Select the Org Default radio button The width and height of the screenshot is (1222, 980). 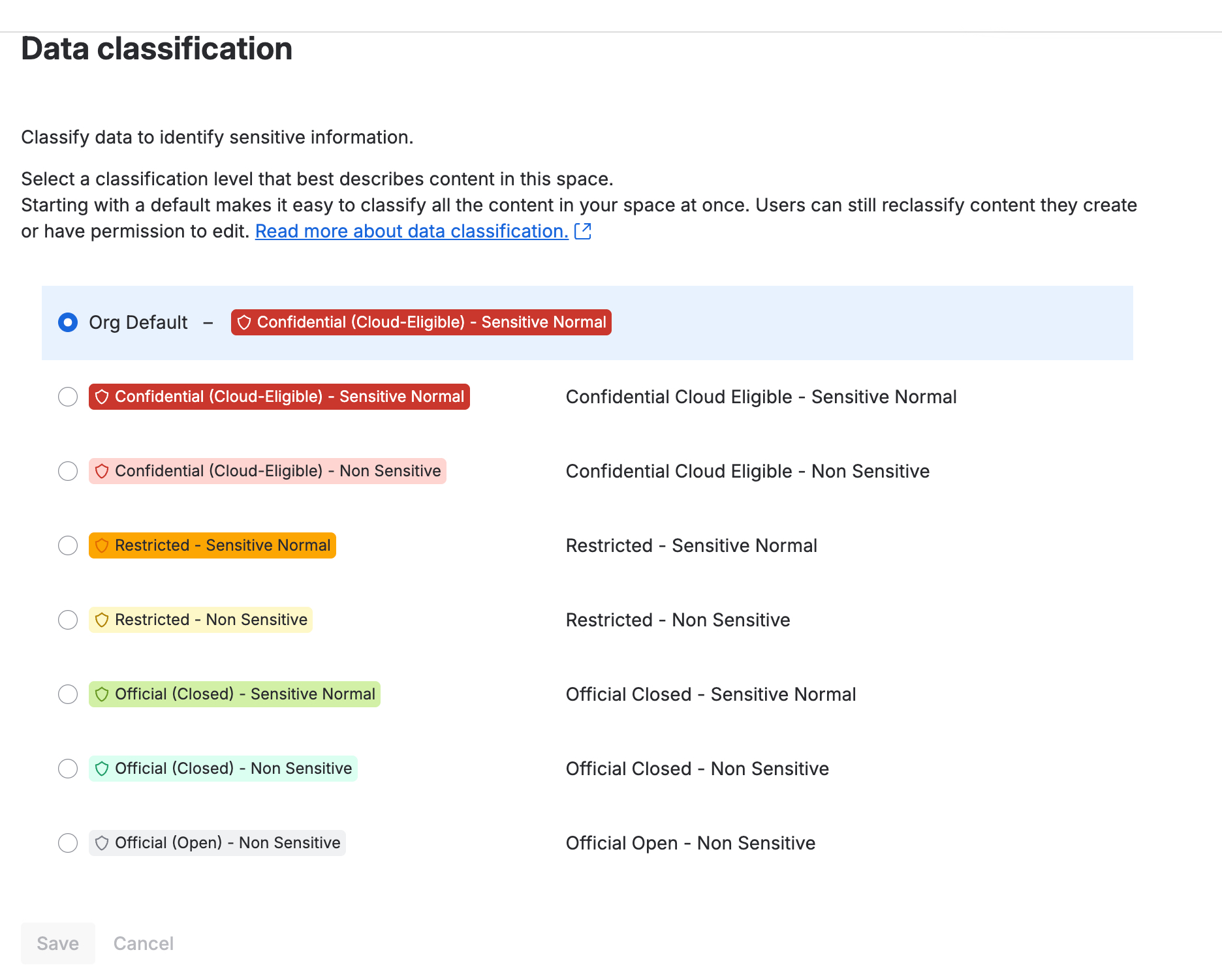click(68, 322)
